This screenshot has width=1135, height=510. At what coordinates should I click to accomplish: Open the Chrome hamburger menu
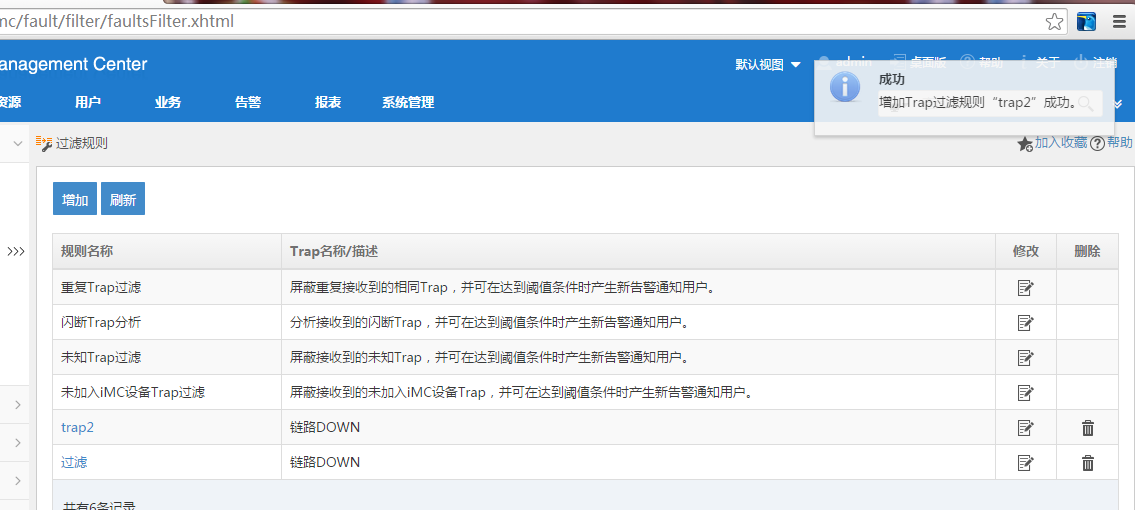[1119, 21]
